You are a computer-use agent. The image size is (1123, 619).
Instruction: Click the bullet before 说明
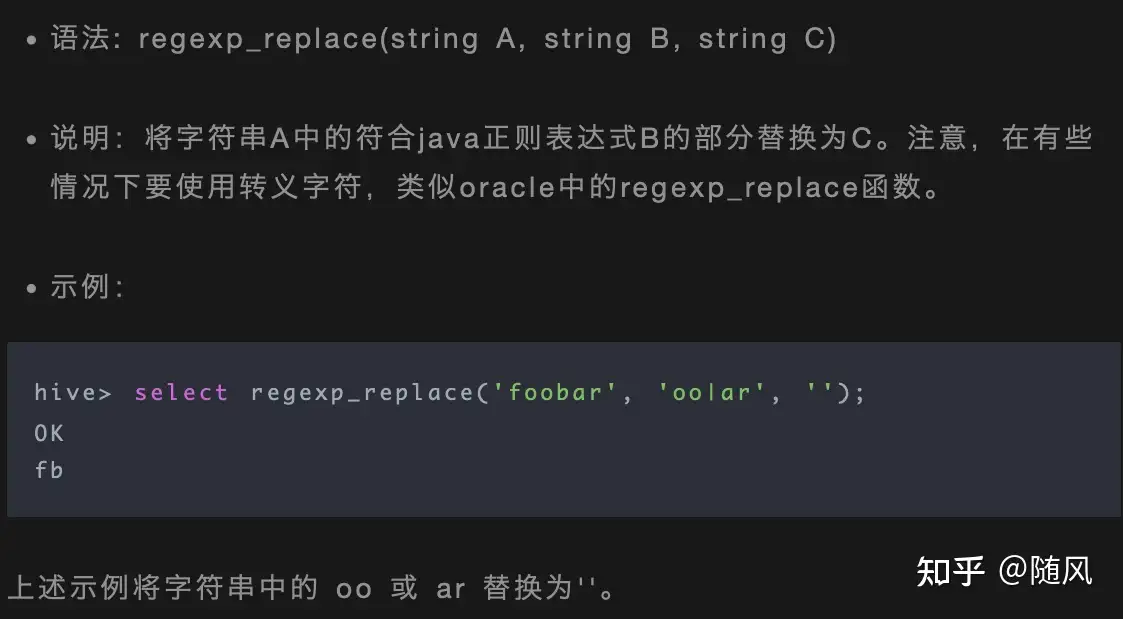(x=32, y=140)
